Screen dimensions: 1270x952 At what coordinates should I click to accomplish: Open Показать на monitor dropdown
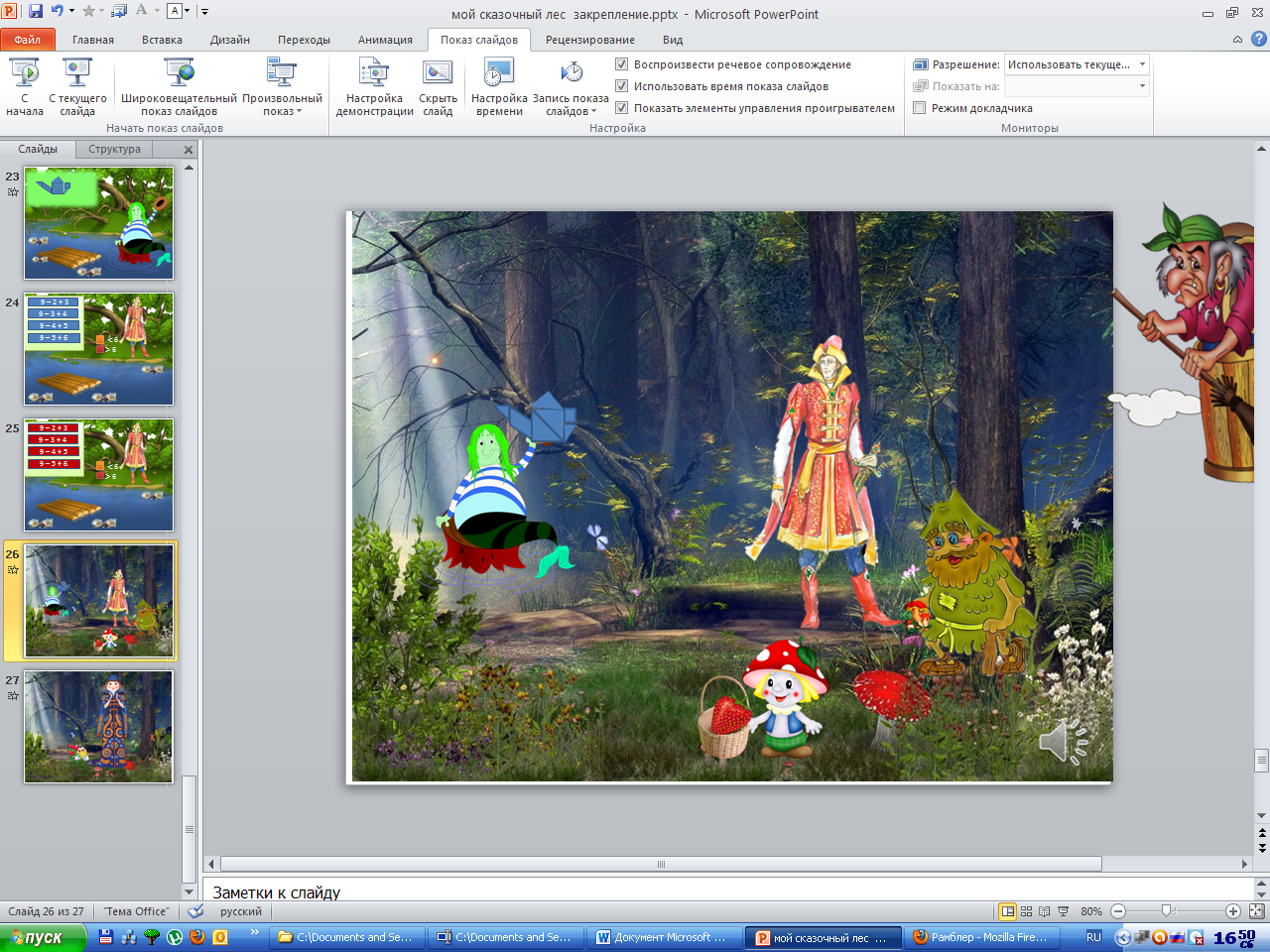tap(1077, 86)
